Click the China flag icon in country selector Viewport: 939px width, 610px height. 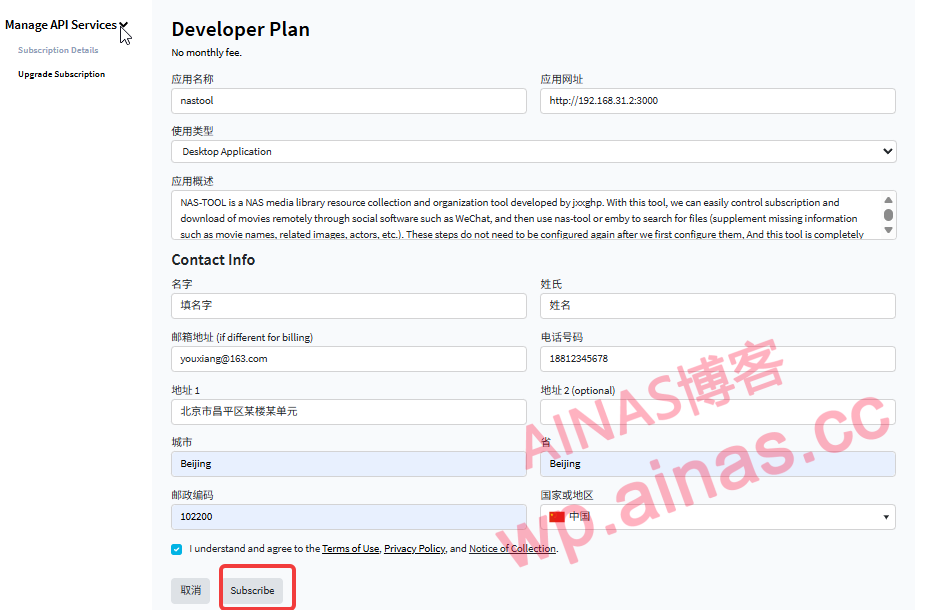557,517
